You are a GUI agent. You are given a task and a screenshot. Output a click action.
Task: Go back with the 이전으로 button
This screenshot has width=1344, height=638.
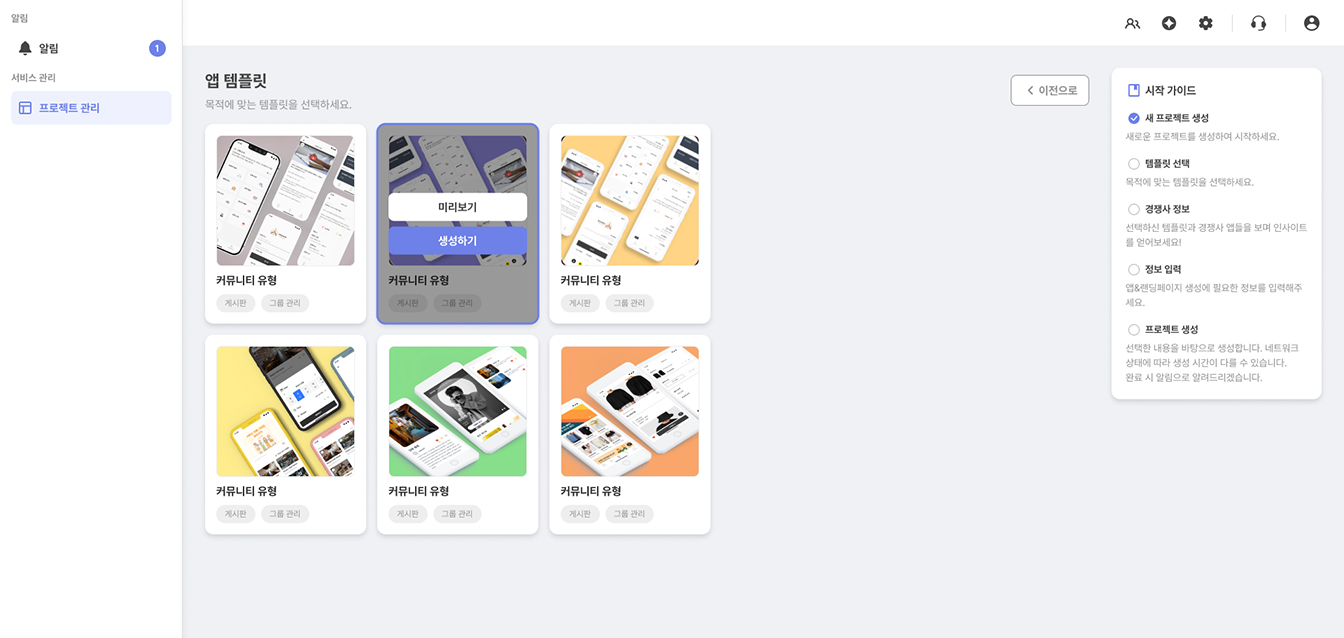(x=1050, y=90)
